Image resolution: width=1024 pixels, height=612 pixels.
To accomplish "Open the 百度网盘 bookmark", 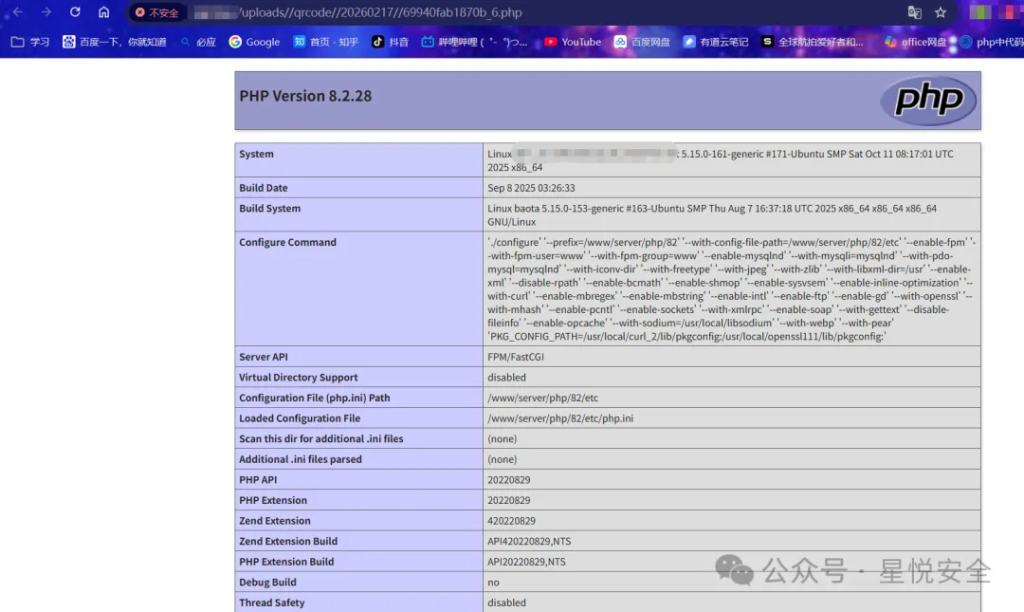I will 641,42.
